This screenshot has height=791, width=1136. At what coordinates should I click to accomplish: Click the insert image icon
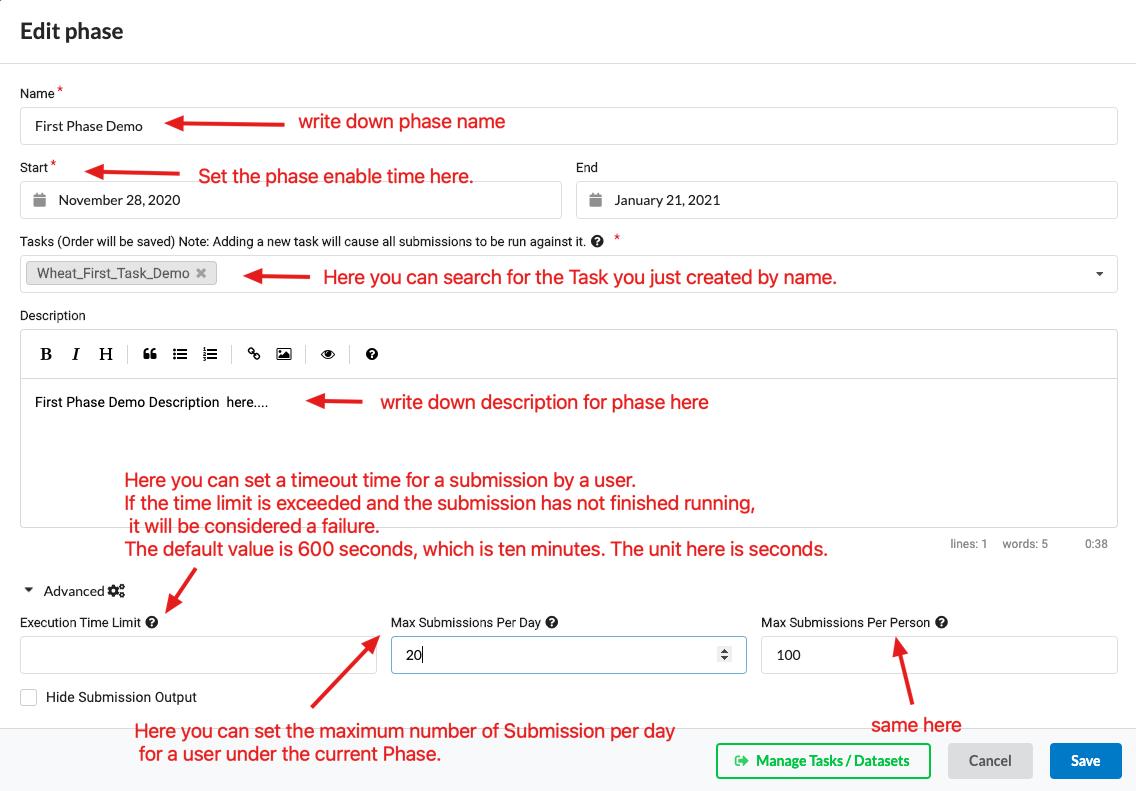tap(284, 354)
